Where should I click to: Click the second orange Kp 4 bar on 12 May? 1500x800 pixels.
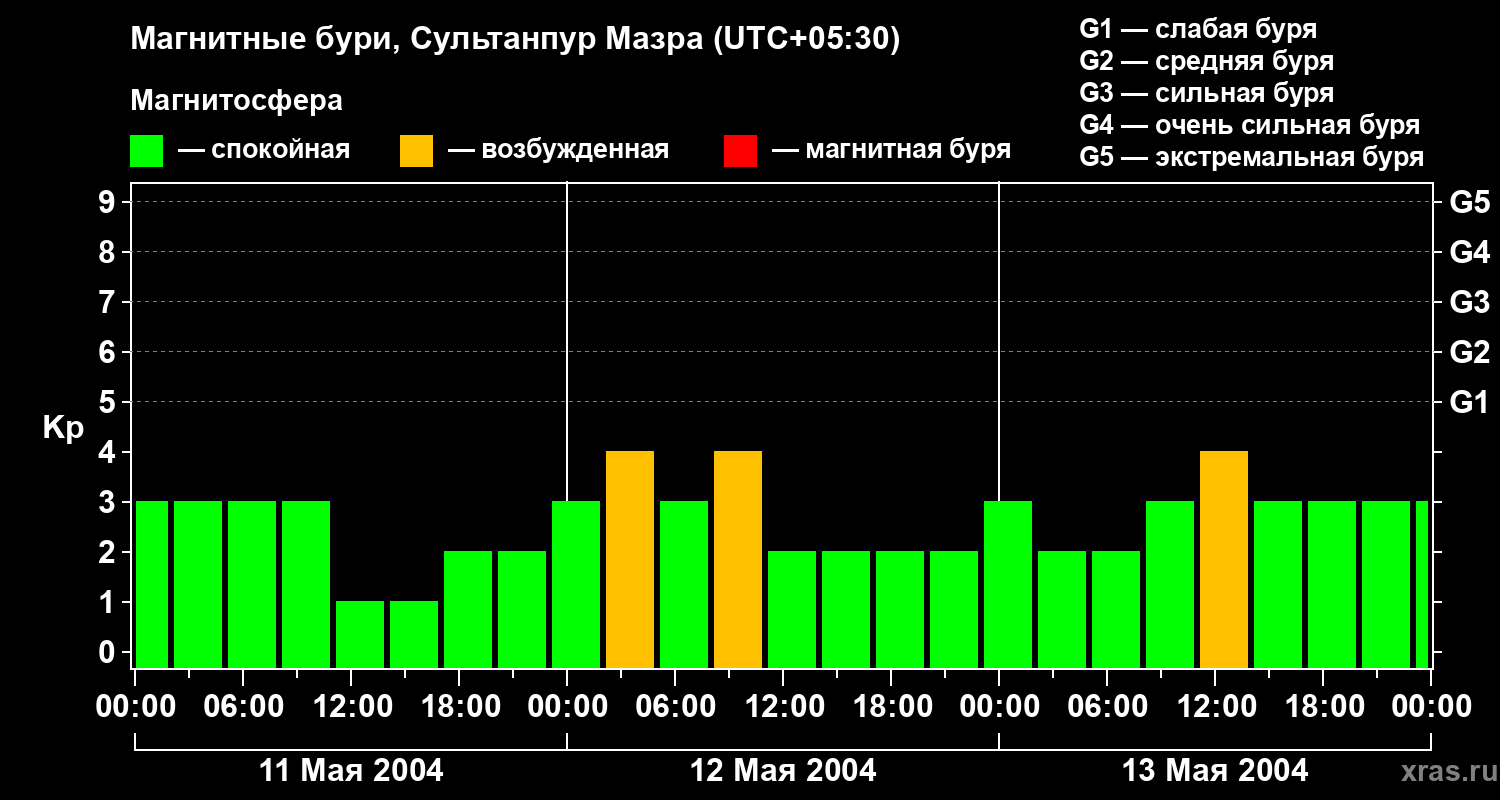click(x=738, y=560)
